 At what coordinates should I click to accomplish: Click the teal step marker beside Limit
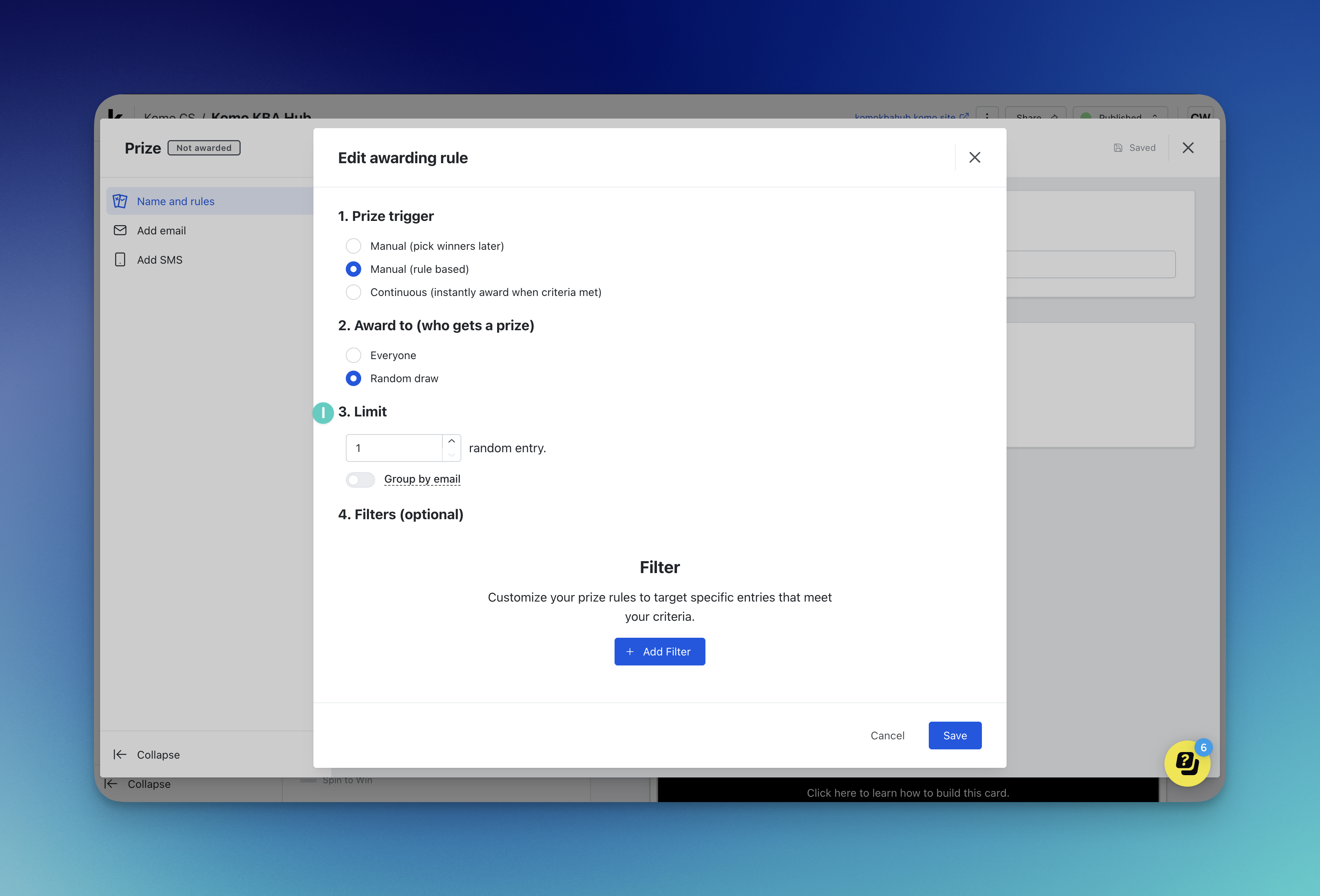coord(323,413)
